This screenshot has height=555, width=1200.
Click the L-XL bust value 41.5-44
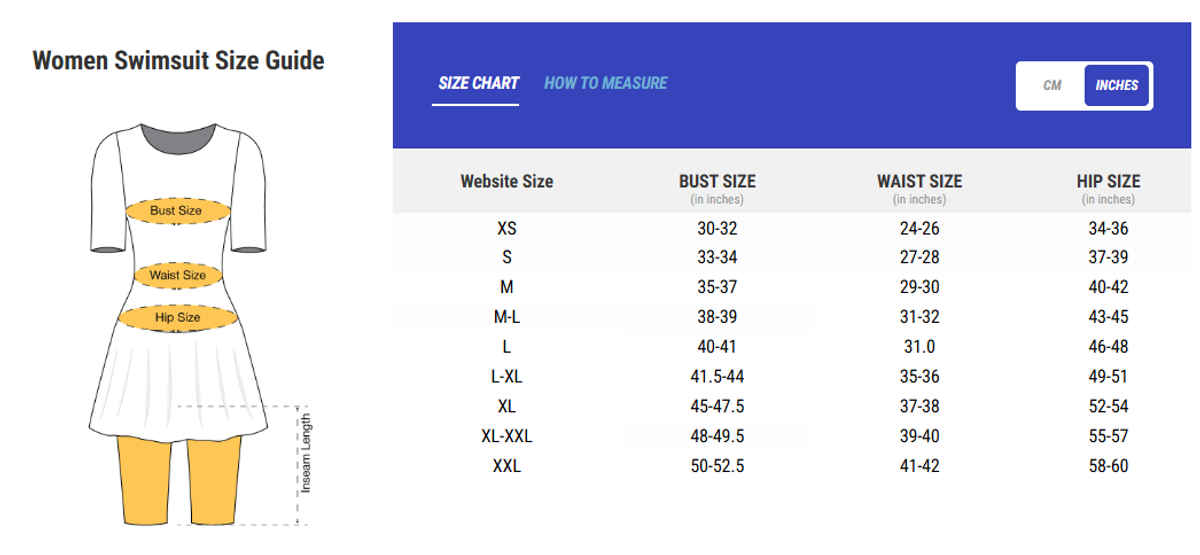click(717, 377)
